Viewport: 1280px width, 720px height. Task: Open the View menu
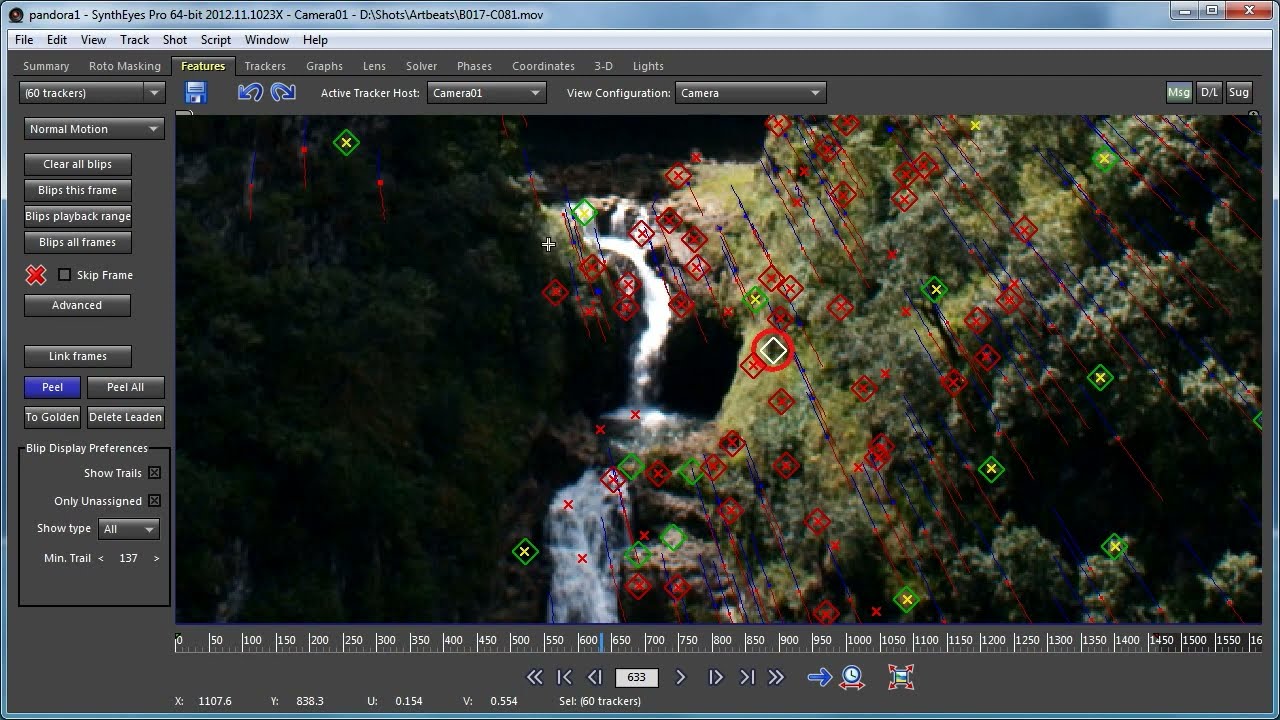tap(93, 40)
